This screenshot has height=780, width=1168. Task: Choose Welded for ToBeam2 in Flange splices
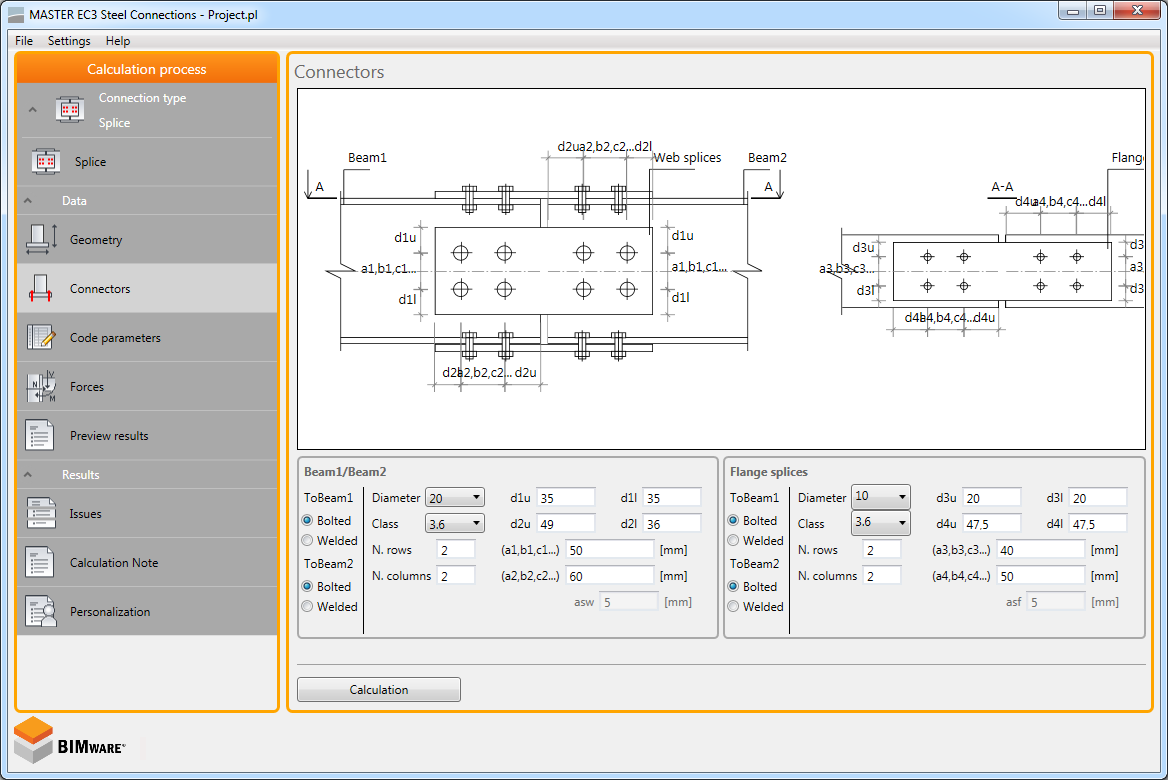734,607
